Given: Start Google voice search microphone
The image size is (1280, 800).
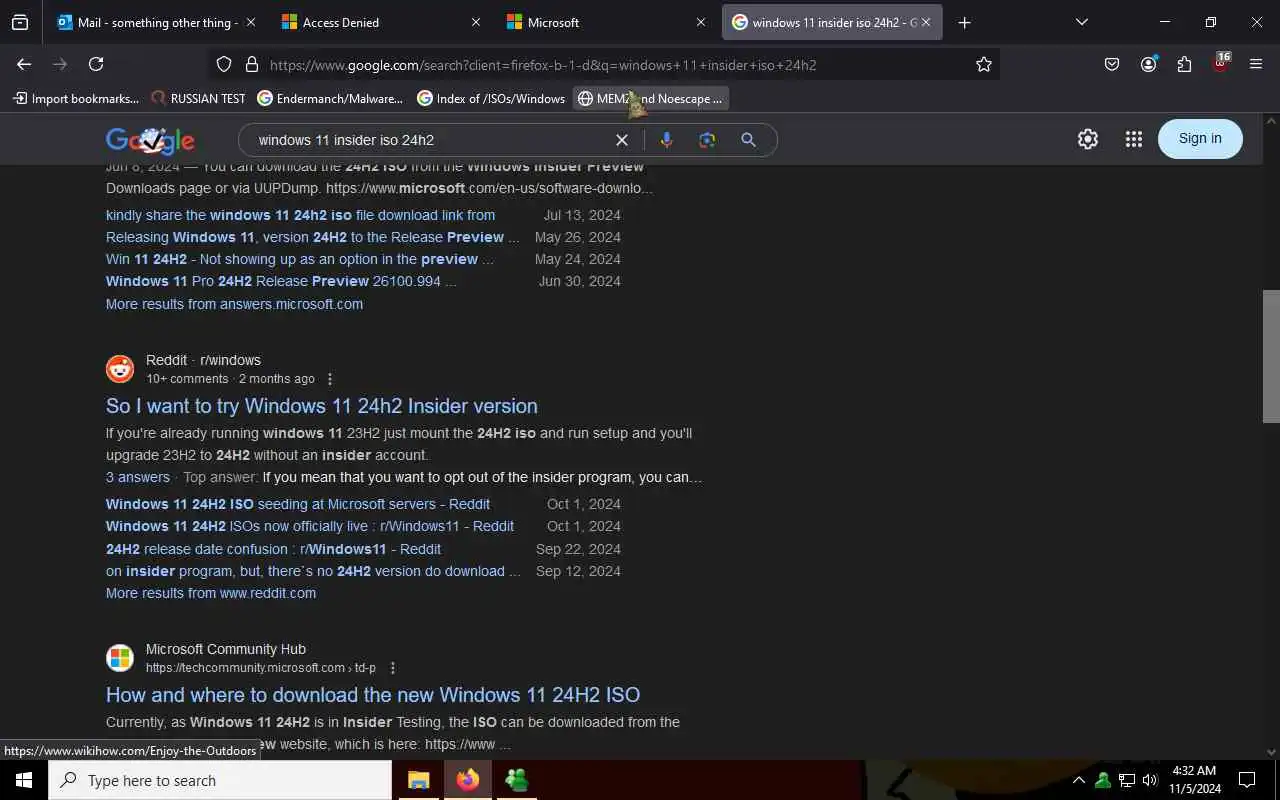Looking at the screenshot, I should click(x=666, y=140).
